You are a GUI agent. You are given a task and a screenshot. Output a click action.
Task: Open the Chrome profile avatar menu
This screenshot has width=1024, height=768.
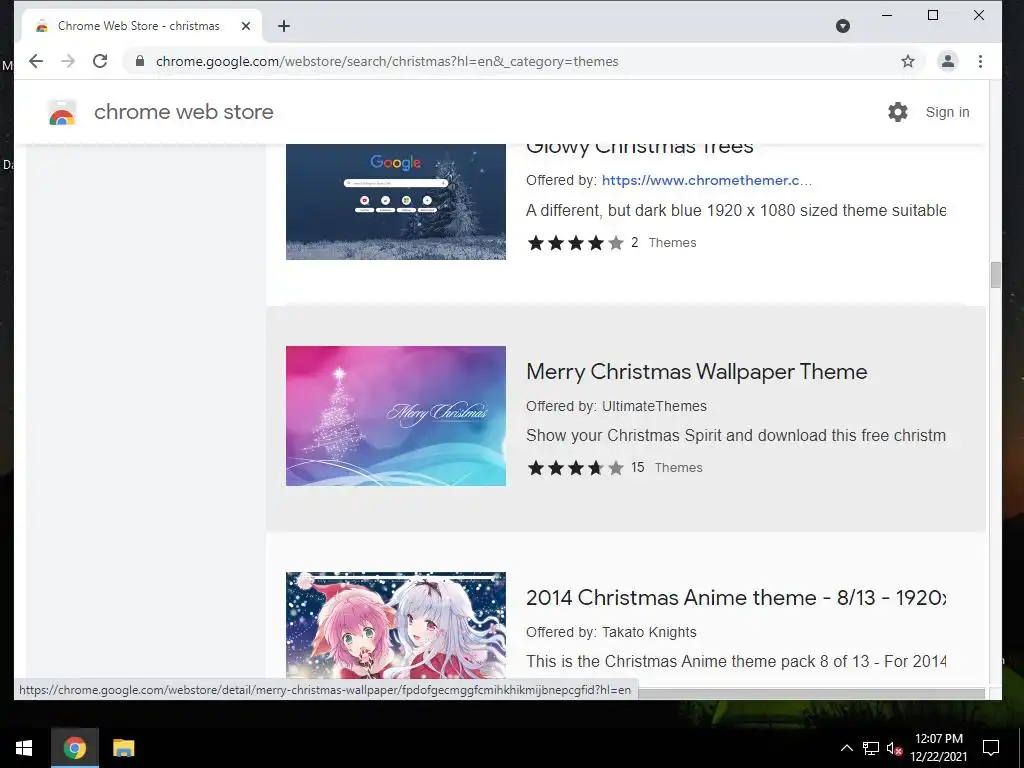948,61
